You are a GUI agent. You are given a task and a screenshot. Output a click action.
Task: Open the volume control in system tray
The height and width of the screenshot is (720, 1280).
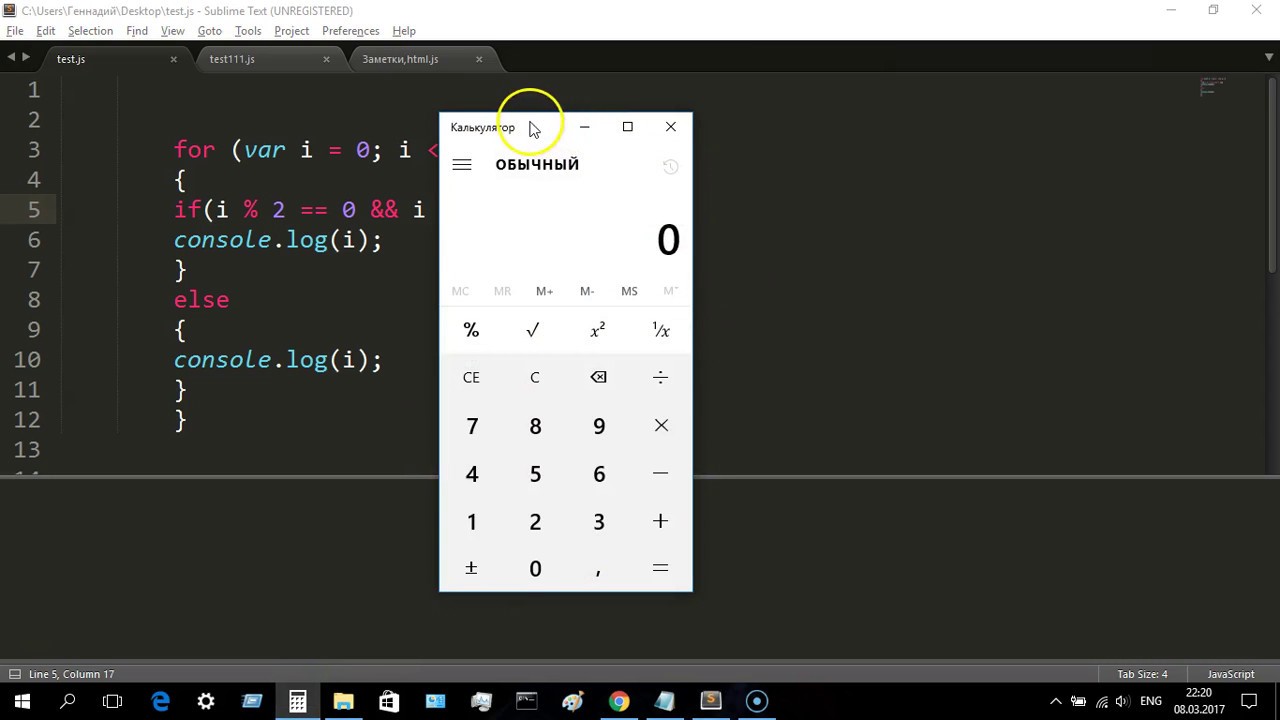(1122, 701)
